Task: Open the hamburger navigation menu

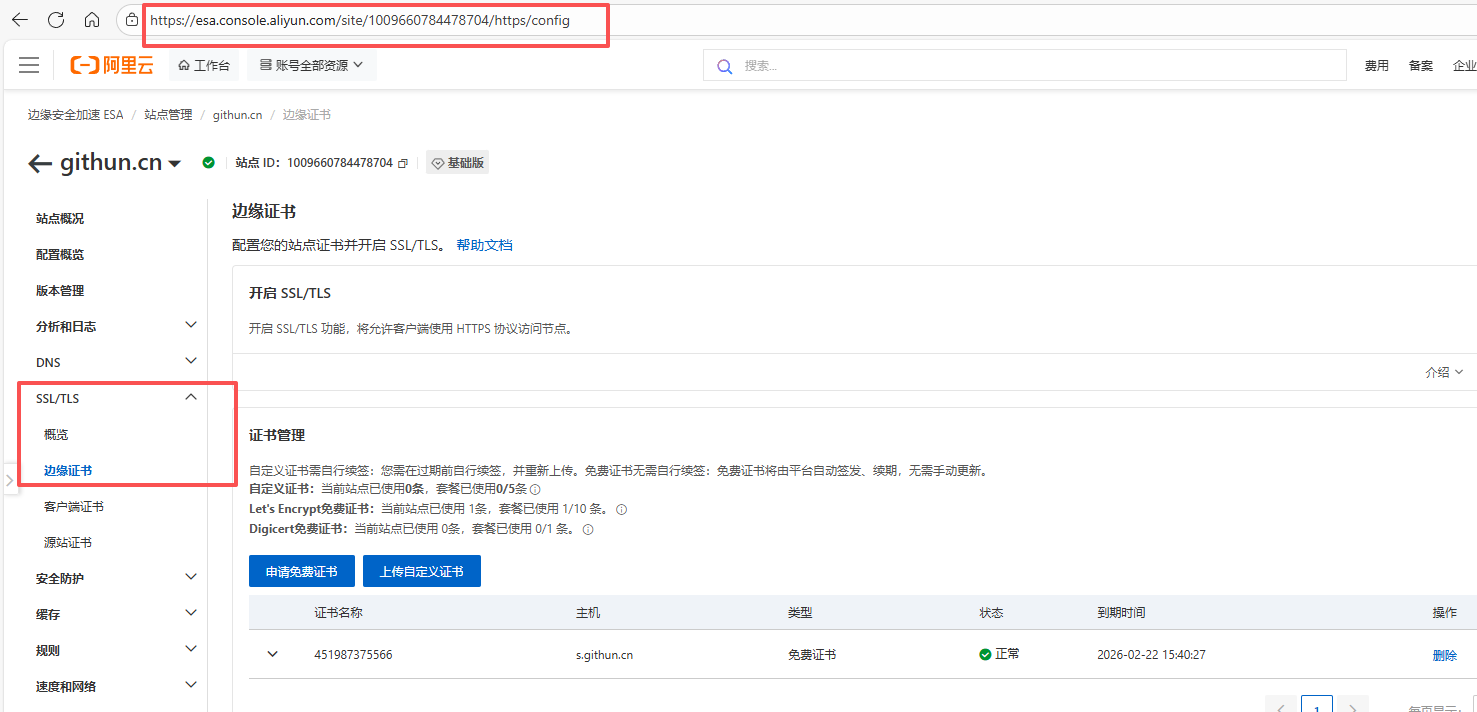Action: pos(29,66)
